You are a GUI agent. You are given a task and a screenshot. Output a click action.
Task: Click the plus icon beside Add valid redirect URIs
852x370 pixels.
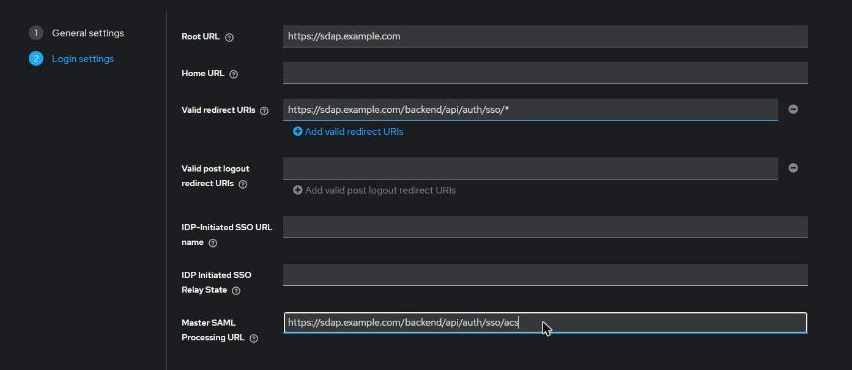click(298, 131)
